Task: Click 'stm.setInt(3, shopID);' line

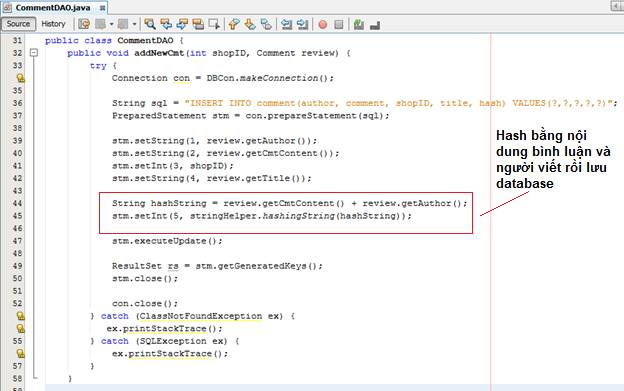Action: (173, 166)
